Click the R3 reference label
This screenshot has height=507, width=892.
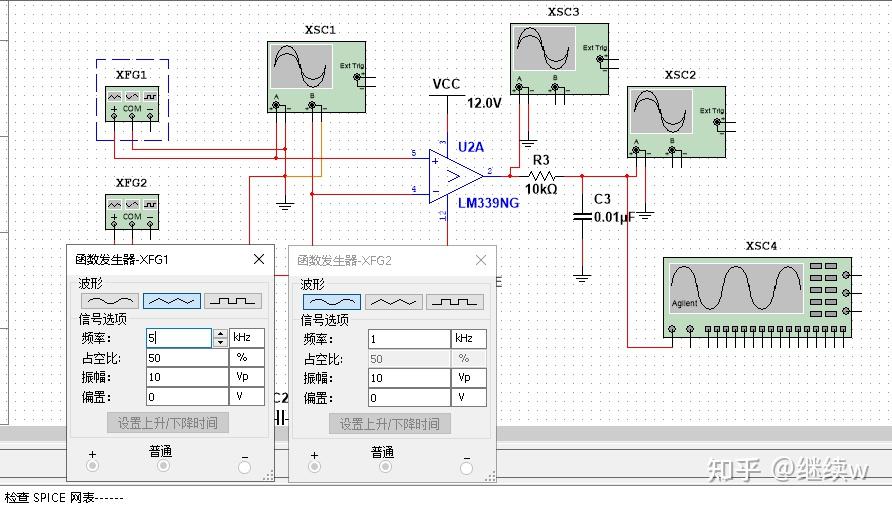pos(541,160)
